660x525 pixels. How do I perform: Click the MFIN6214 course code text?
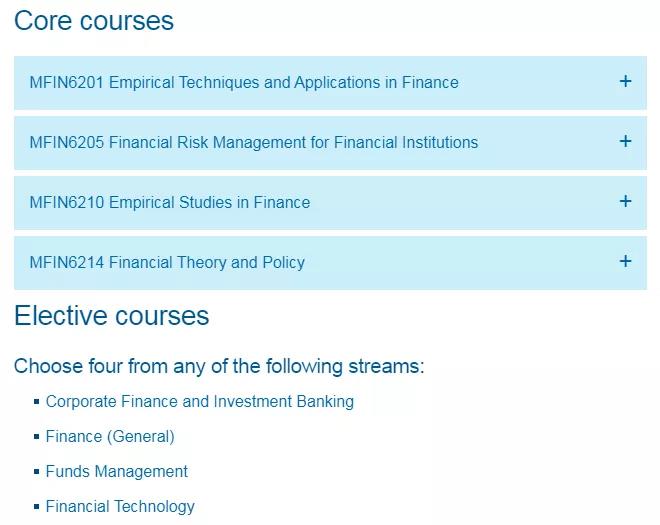[x=67, y=262]
